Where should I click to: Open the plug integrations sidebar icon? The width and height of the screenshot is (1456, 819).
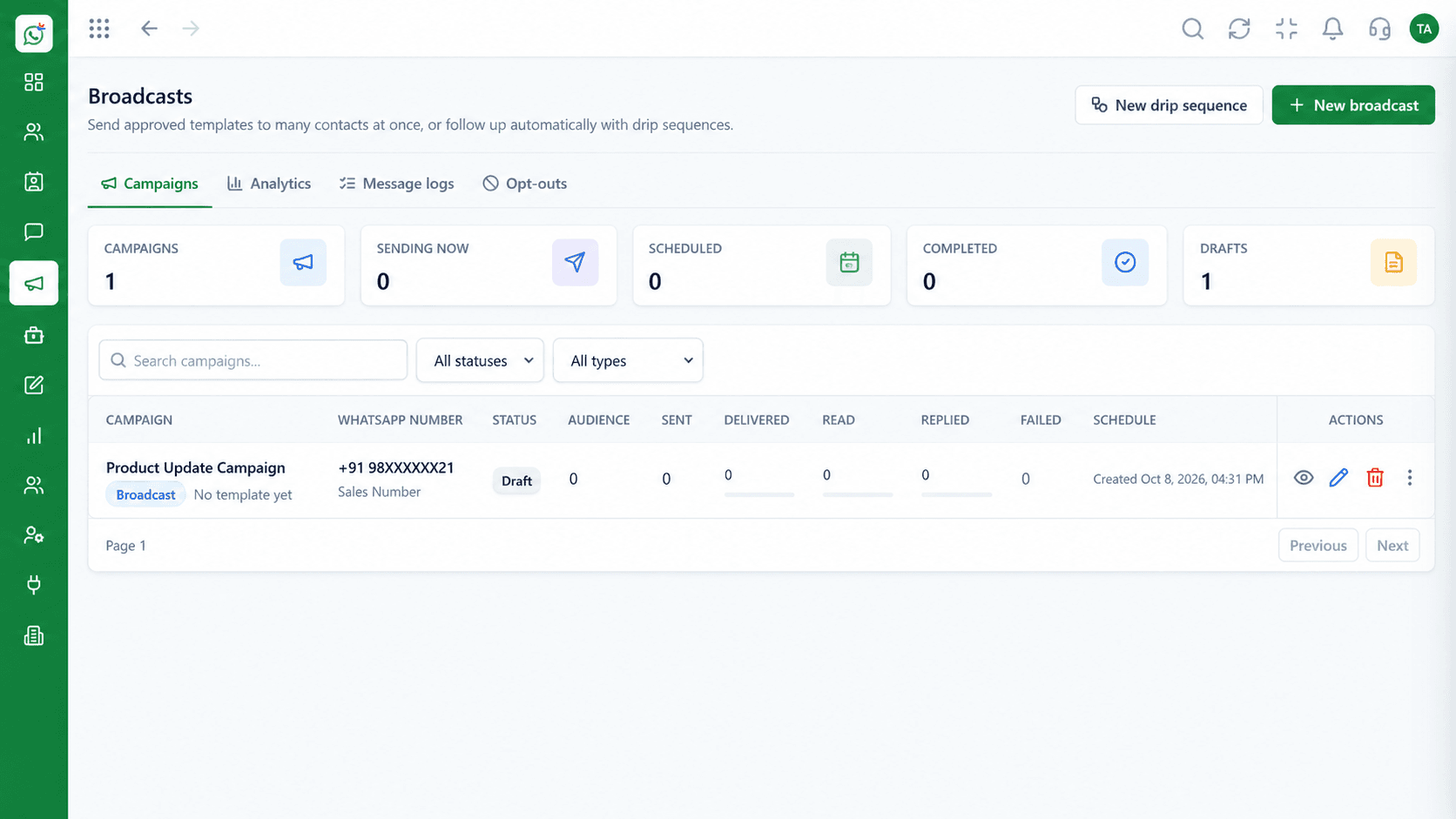point(34,585)
